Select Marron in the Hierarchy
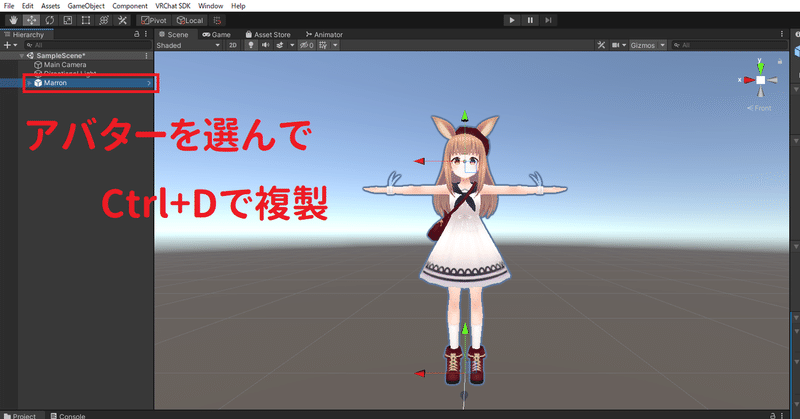Image resolution: width=800 pixels, height=419 pixels. tap(55, 83)
